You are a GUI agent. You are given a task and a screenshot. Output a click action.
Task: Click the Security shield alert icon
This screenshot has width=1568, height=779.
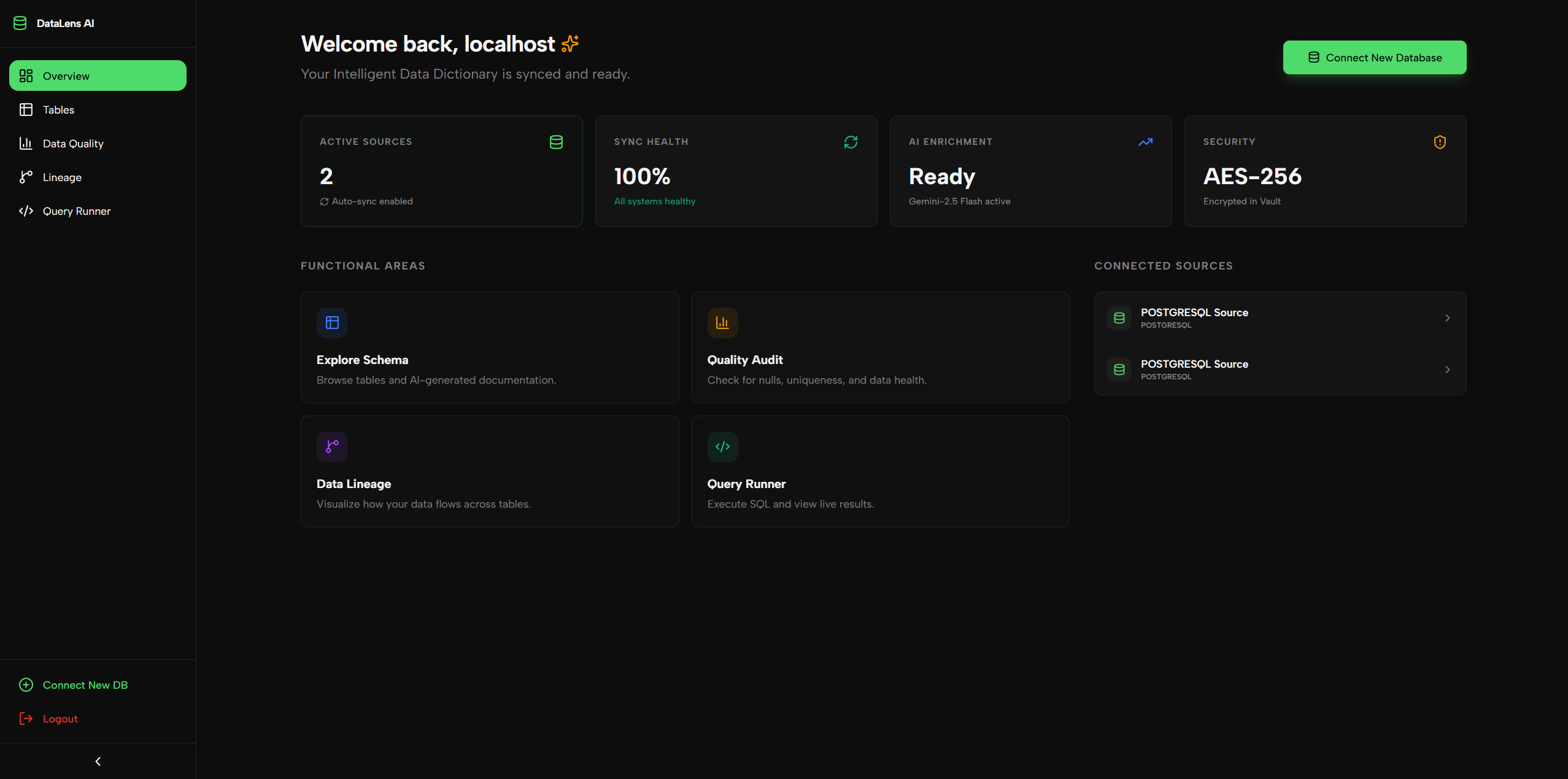[1440, 142]
